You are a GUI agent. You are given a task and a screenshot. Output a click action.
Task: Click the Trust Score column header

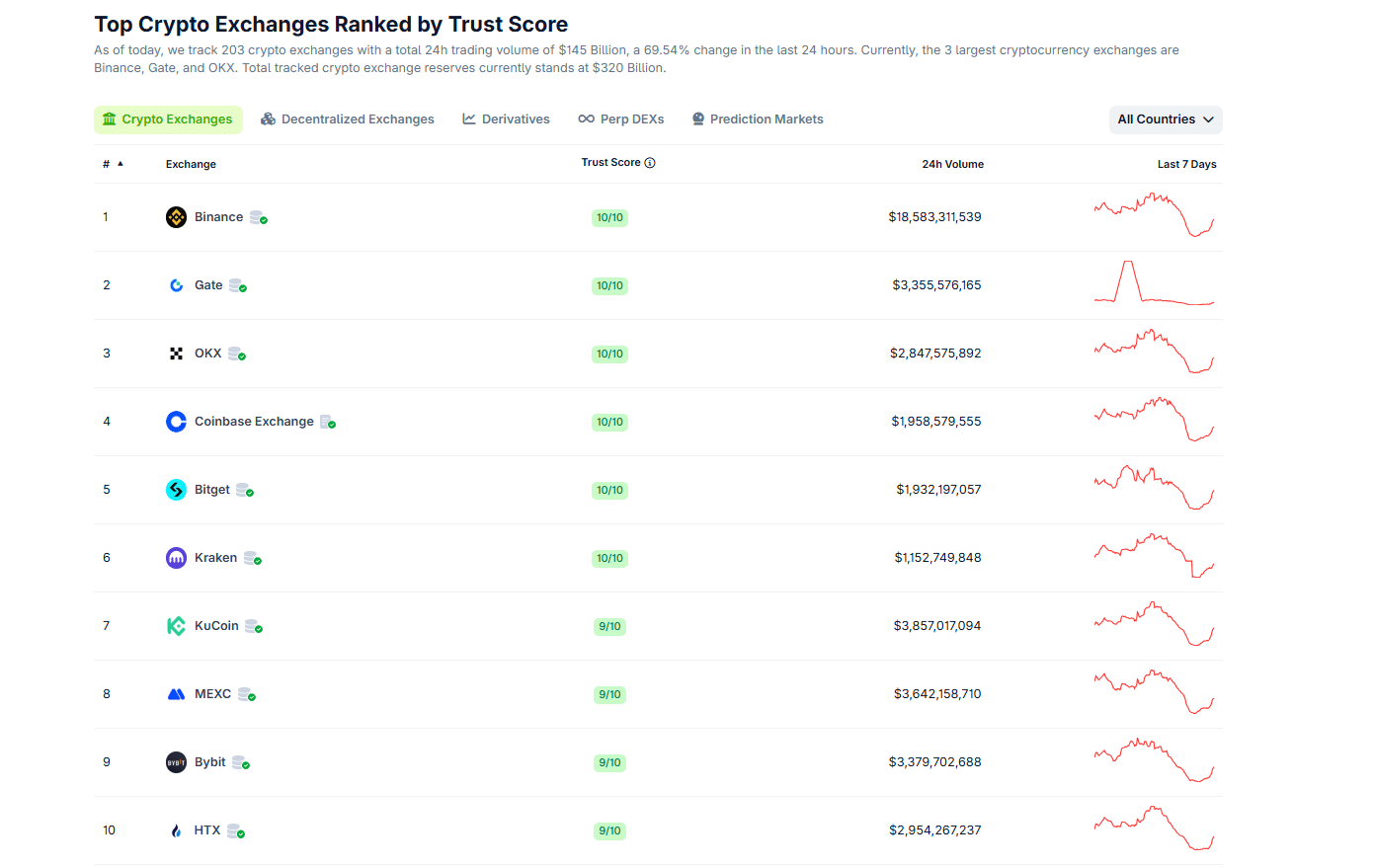pos(612,162)
